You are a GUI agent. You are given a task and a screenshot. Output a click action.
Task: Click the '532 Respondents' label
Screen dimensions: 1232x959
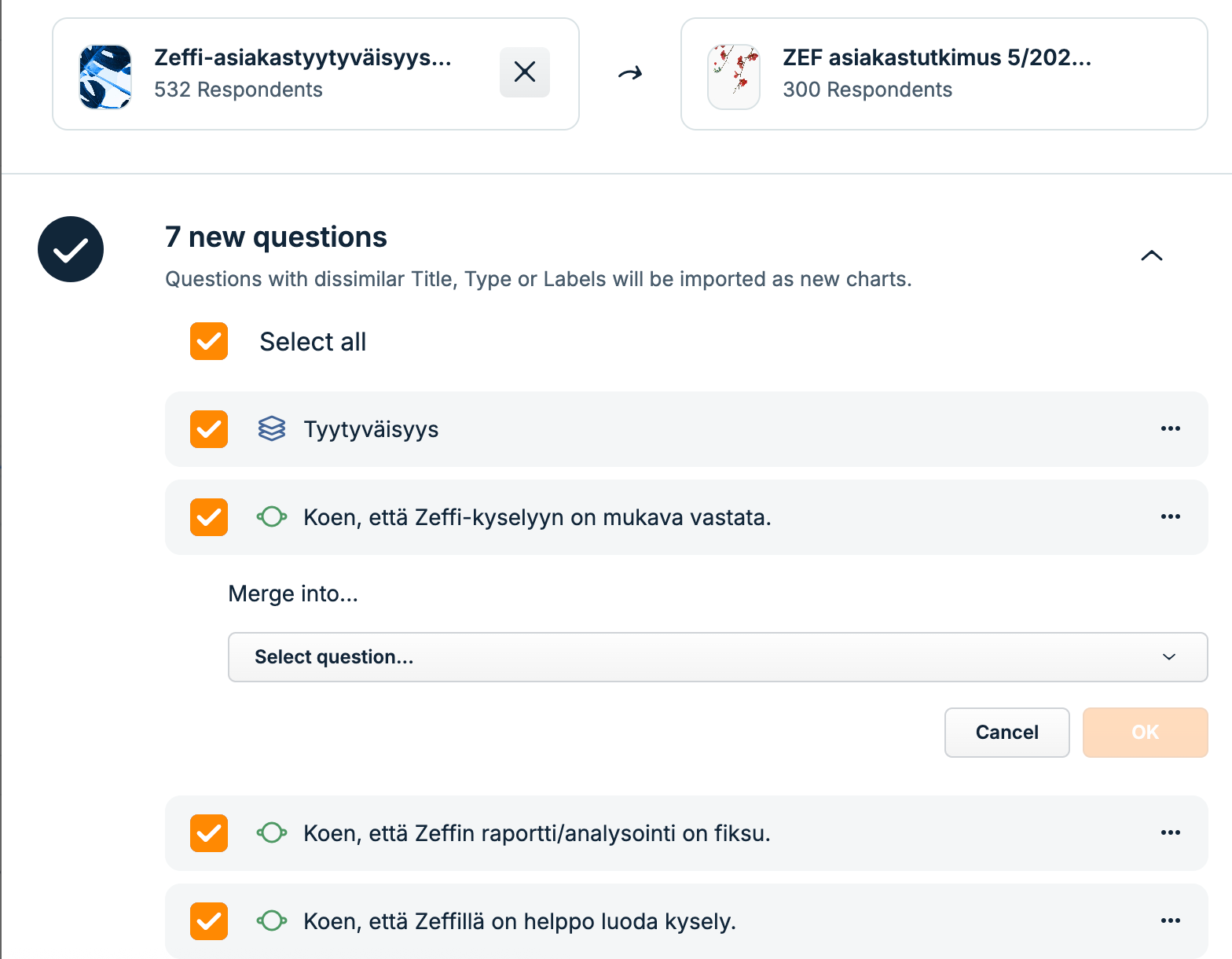coord(238,90)
